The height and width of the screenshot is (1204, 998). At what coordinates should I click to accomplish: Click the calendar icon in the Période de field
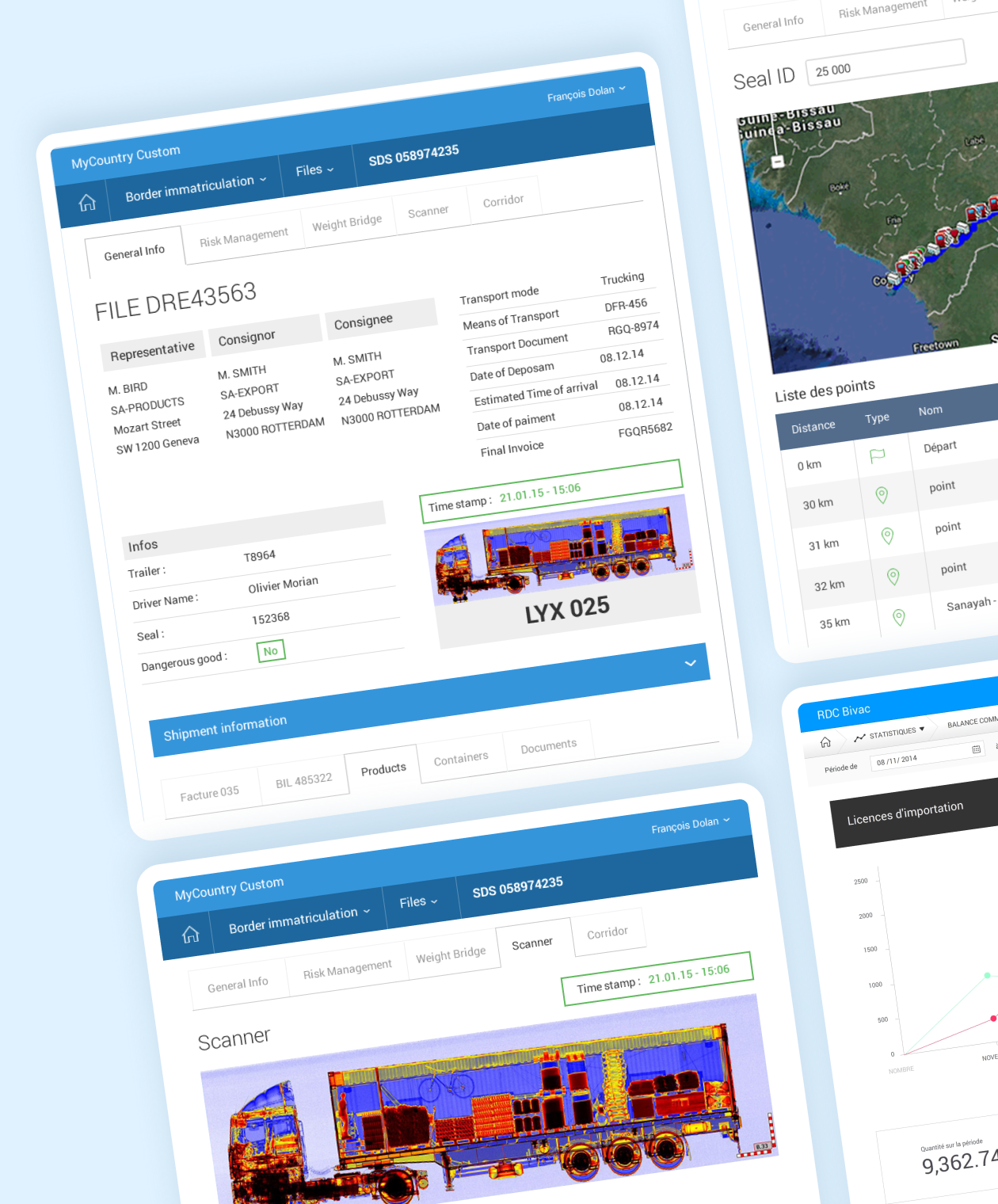976,749
